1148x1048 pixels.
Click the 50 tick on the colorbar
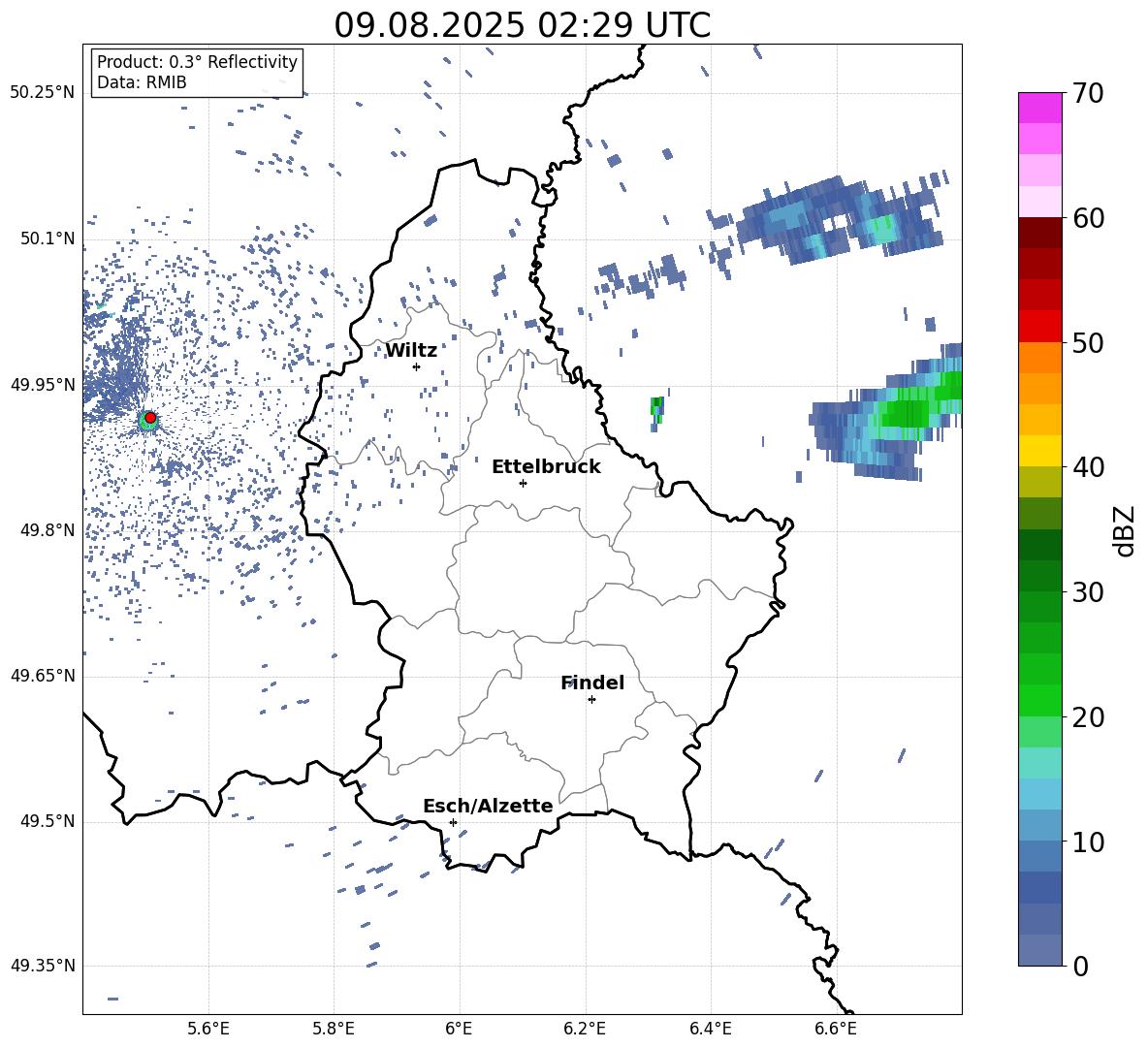(1088, 342)
